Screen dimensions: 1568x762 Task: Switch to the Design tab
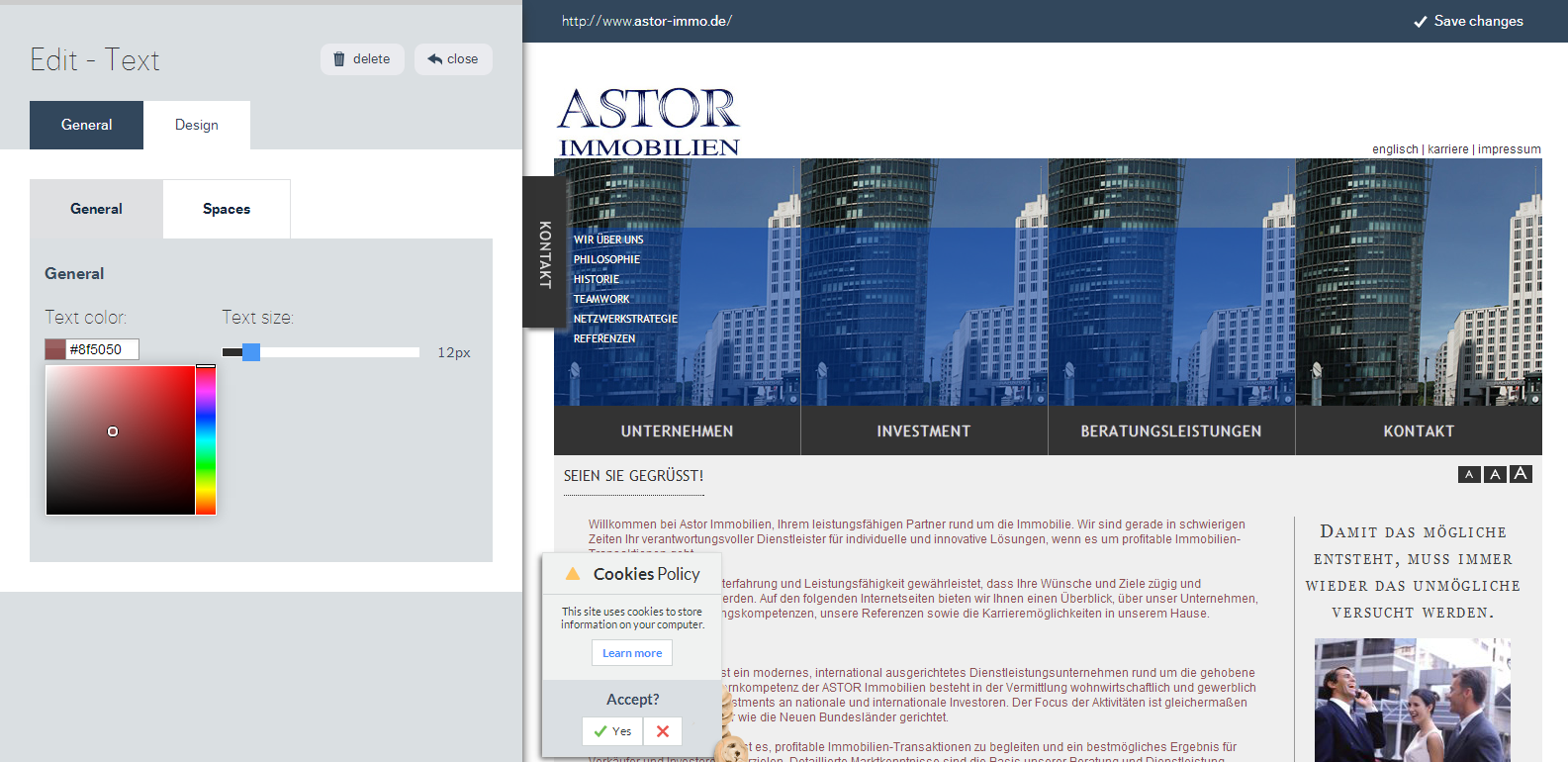coord(197,125)
